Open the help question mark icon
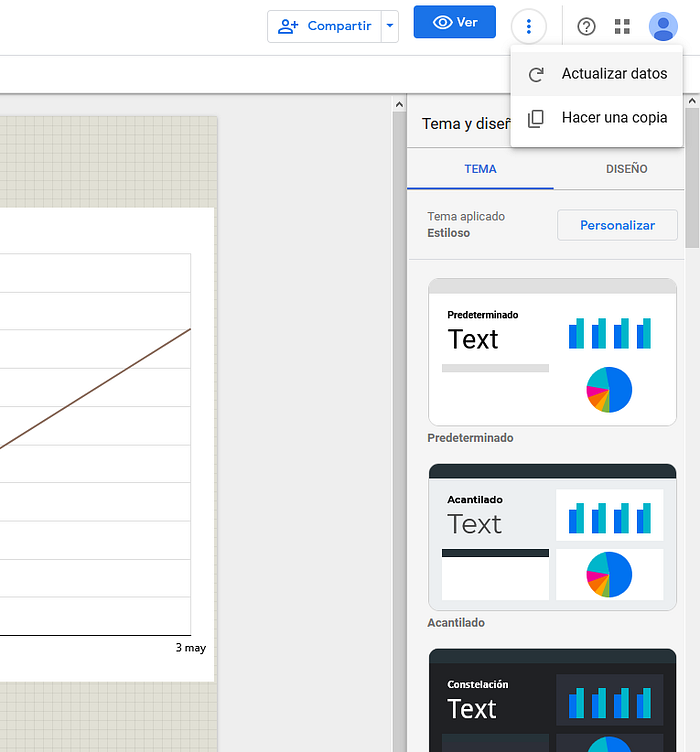The image size is (700, 752). tap(586, 26)
